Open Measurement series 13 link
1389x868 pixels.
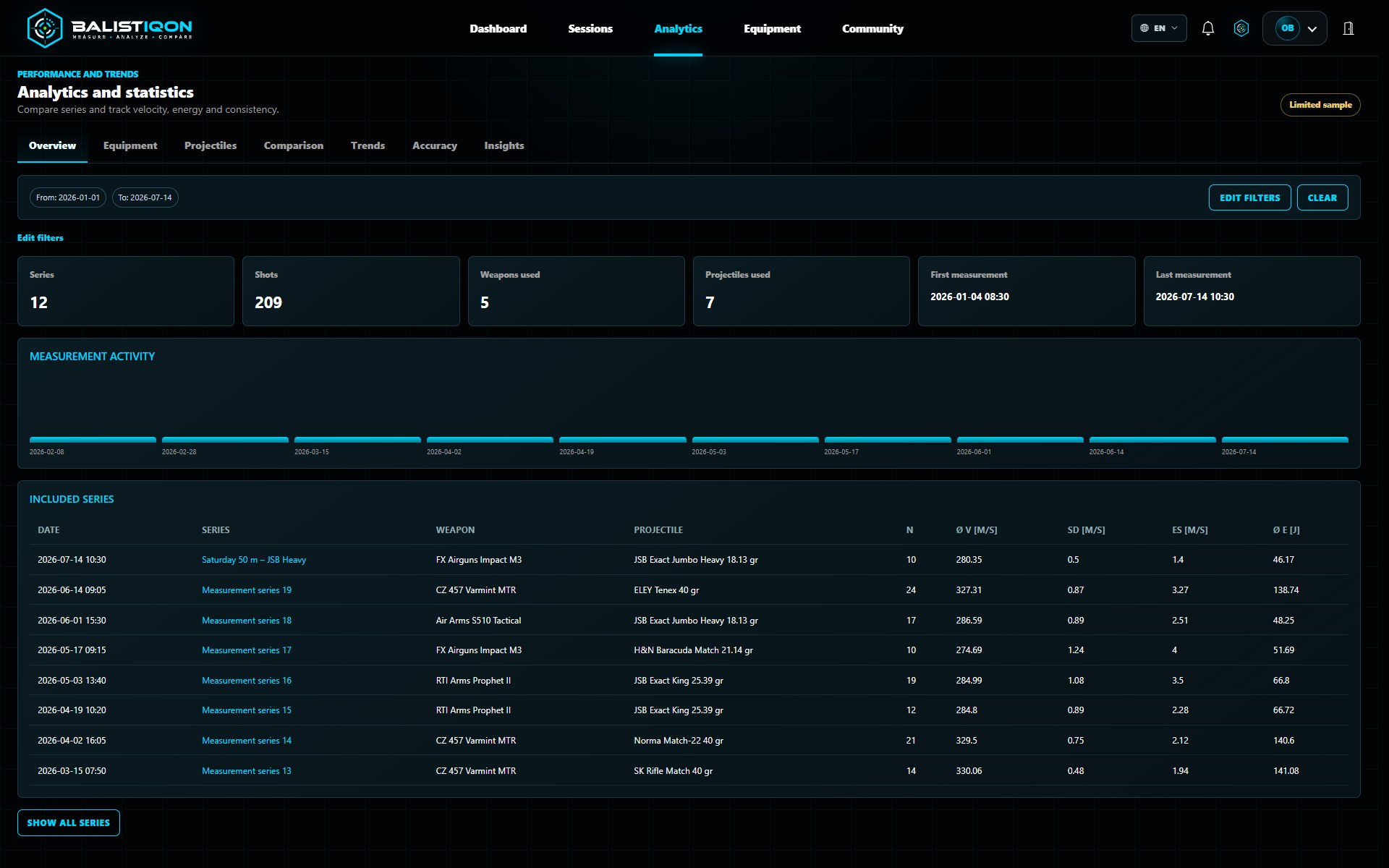(247, 771)
